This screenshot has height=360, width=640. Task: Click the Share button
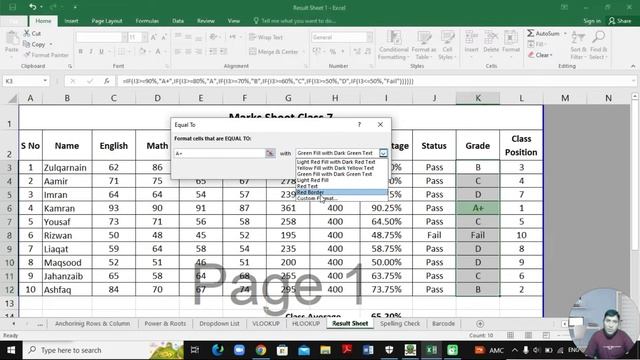[x=620, y=21]
